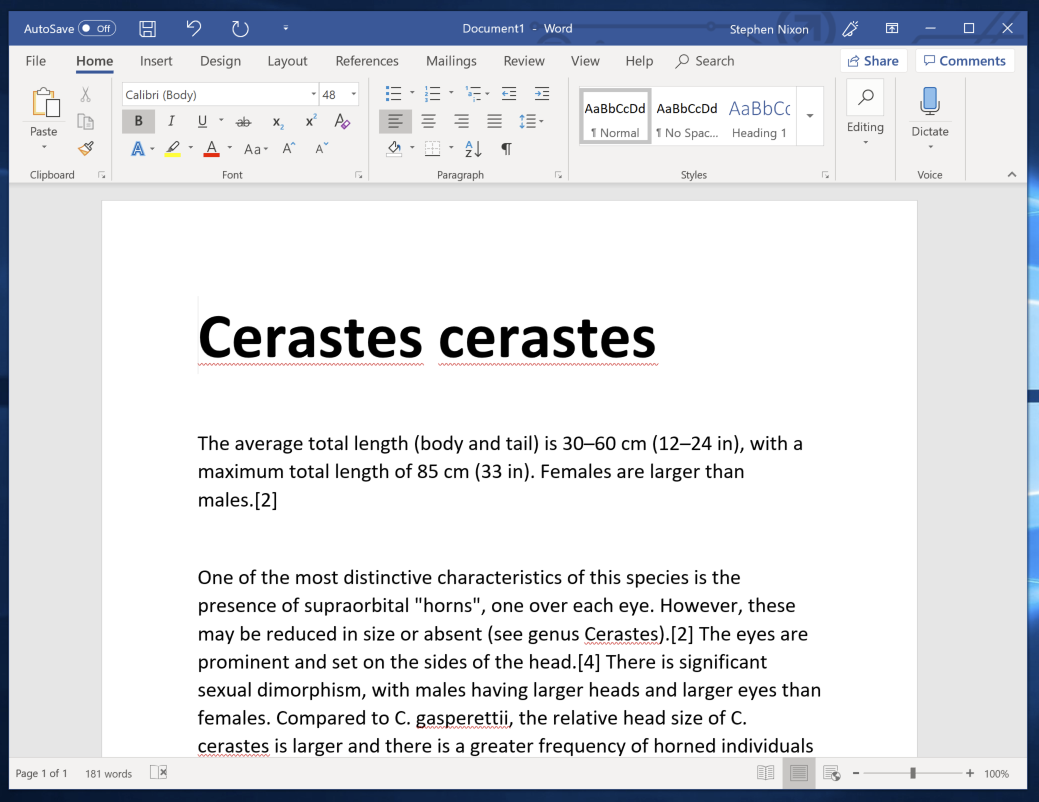This screenshot has width=1039, height=802.
Task: Align text right
Action: pyautogui.click(x=461, y=121)
